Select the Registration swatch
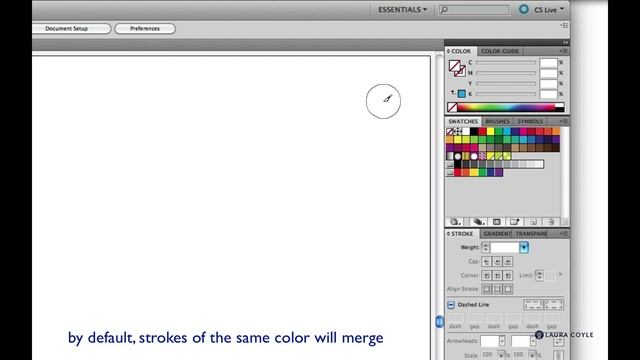Viewport: 640px width, 360px height. 458,131
